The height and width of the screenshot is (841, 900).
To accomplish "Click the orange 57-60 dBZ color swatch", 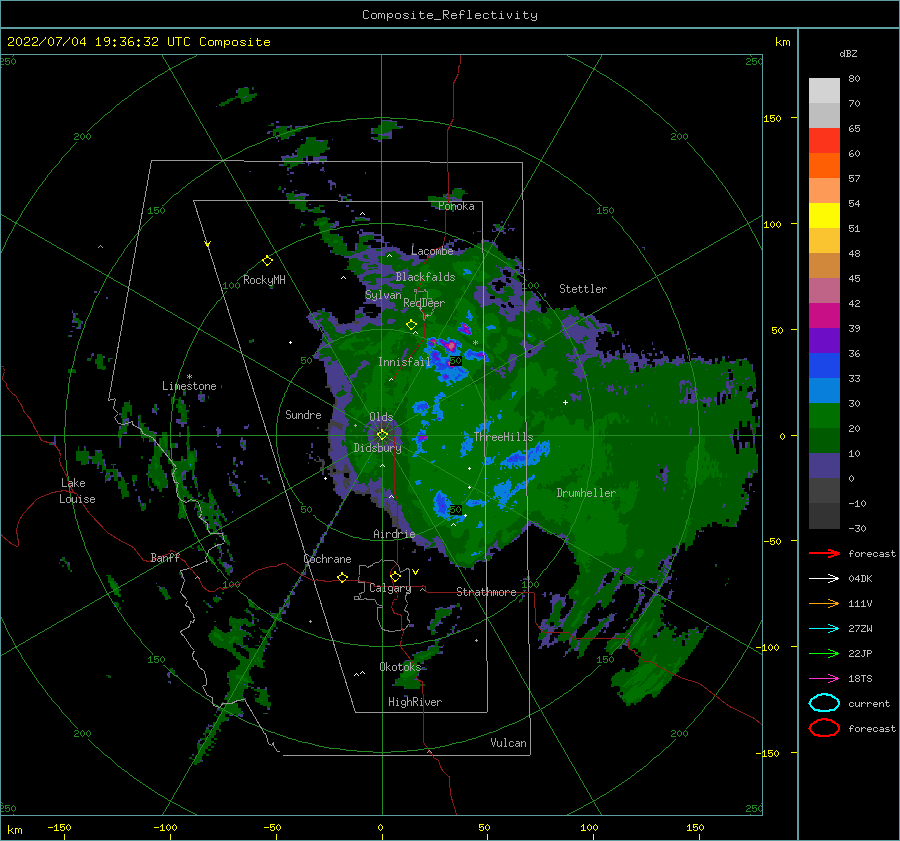I will [824, 166].
